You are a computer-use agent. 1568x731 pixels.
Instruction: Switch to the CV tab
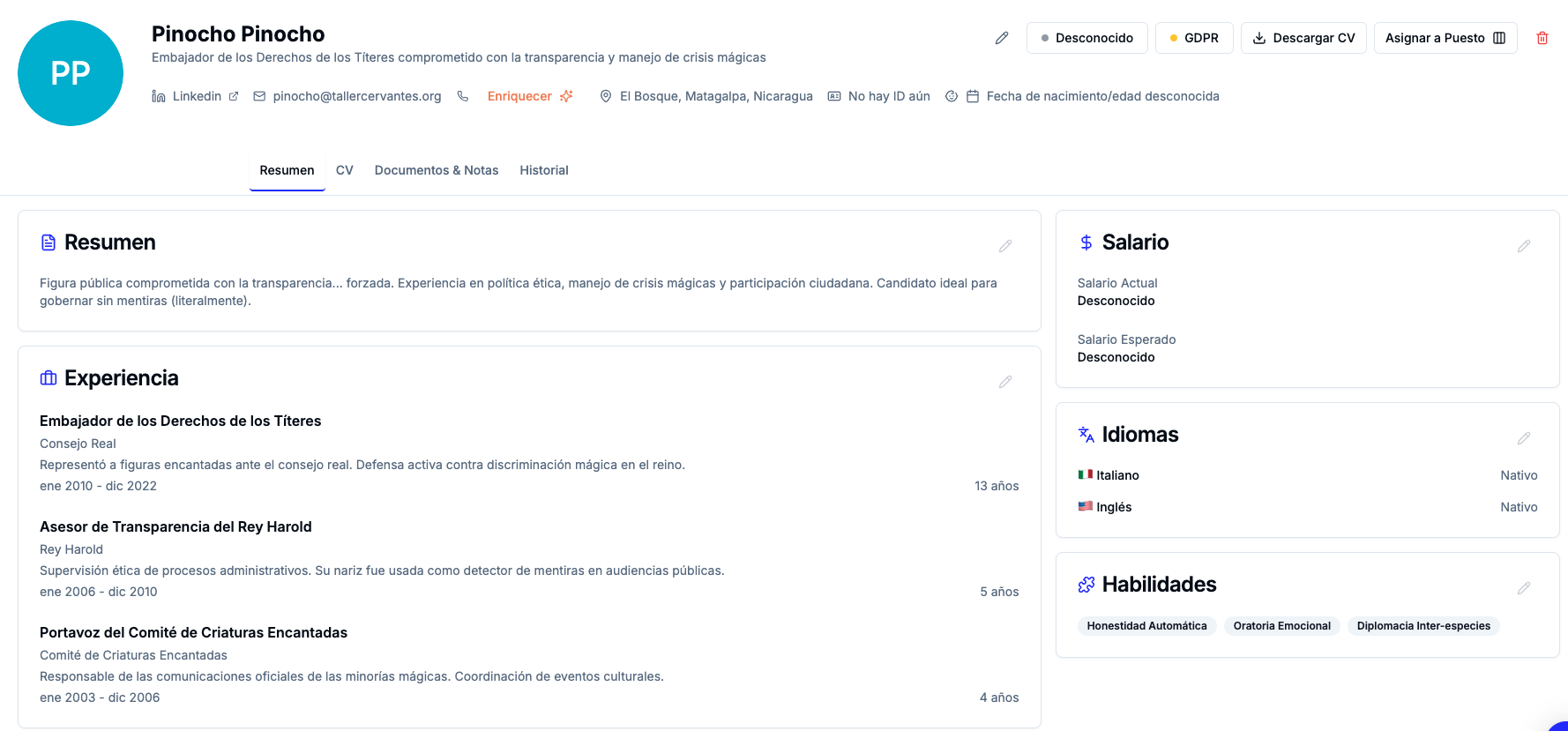[345, 170]
